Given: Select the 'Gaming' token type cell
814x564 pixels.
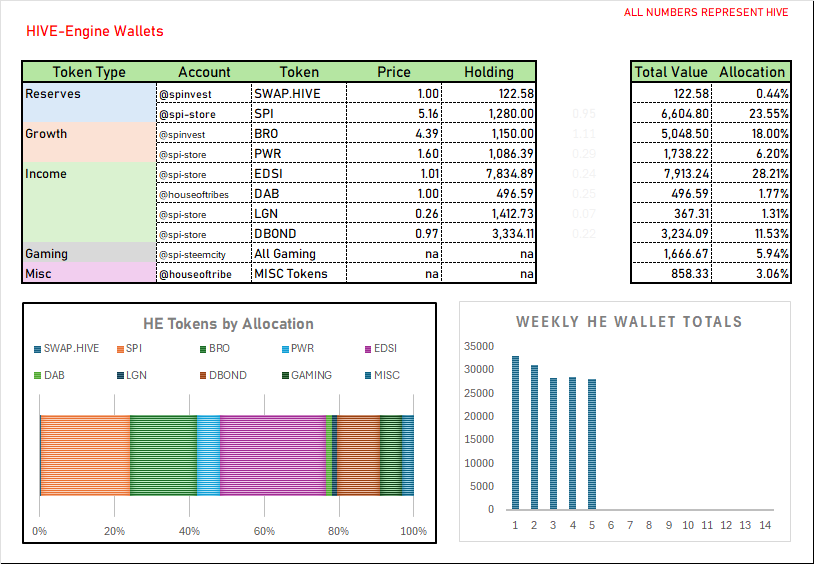Looking at the screenshot, I should (89, 253).
